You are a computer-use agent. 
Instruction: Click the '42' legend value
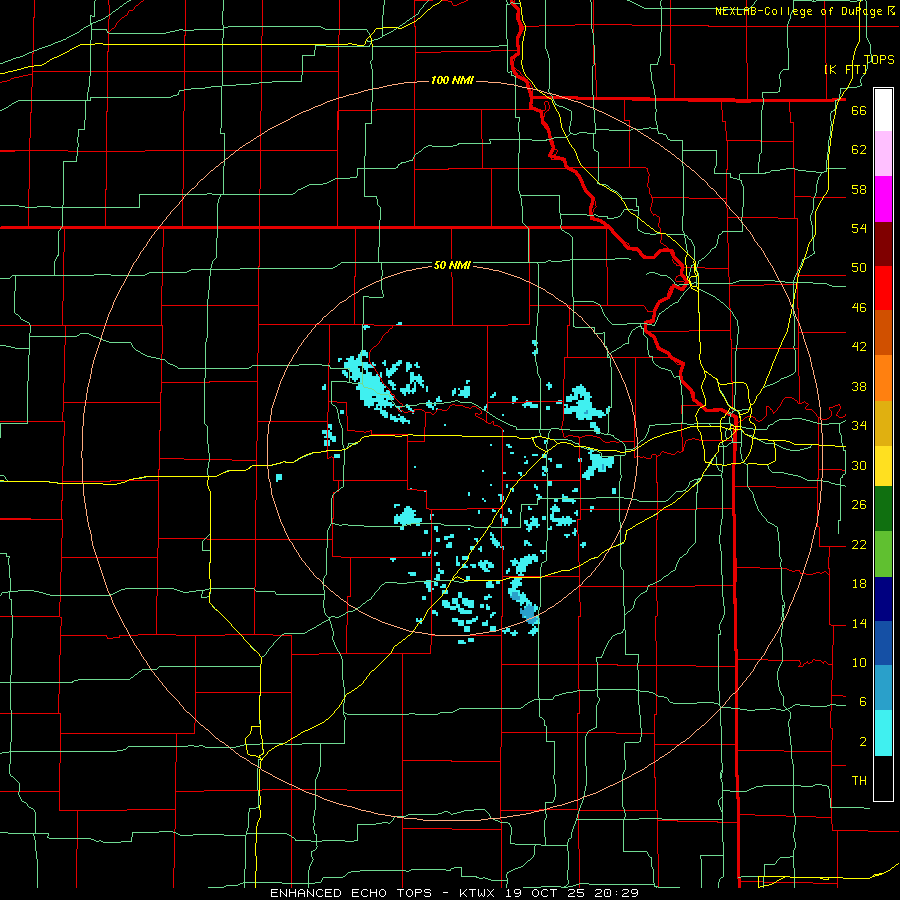pyautogui.click(x=859, y=347)
